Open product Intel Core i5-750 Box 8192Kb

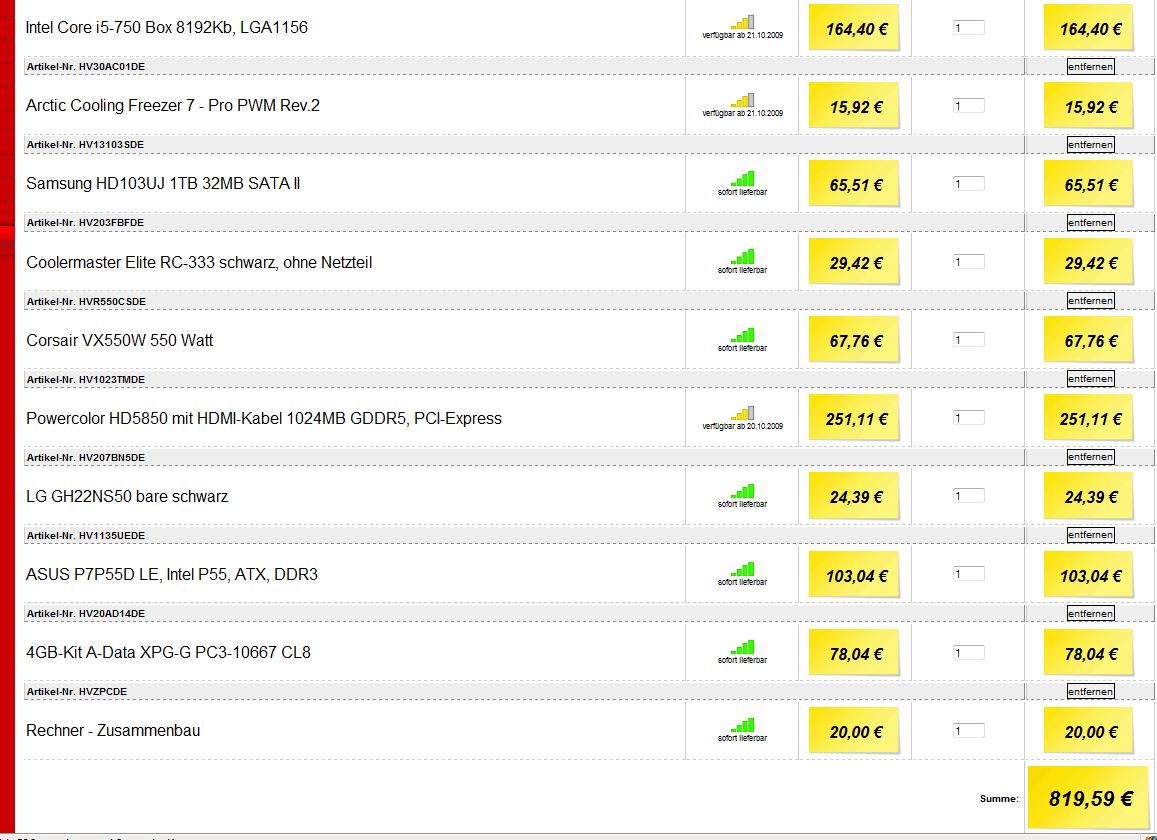click(167, 28)
